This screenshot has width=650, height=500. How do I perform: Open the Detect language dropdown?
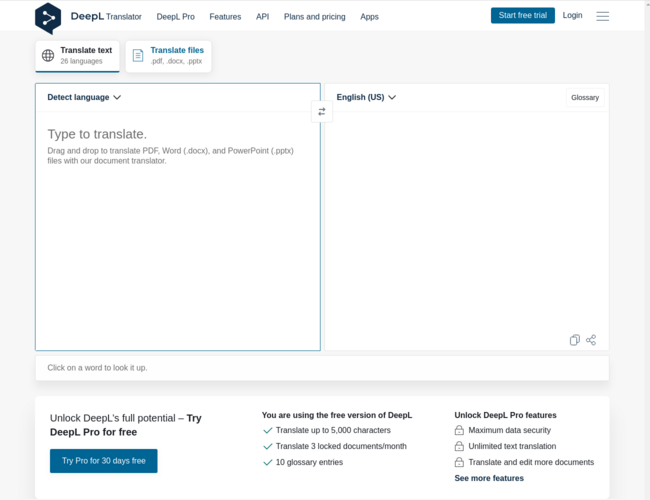point(84,97)
